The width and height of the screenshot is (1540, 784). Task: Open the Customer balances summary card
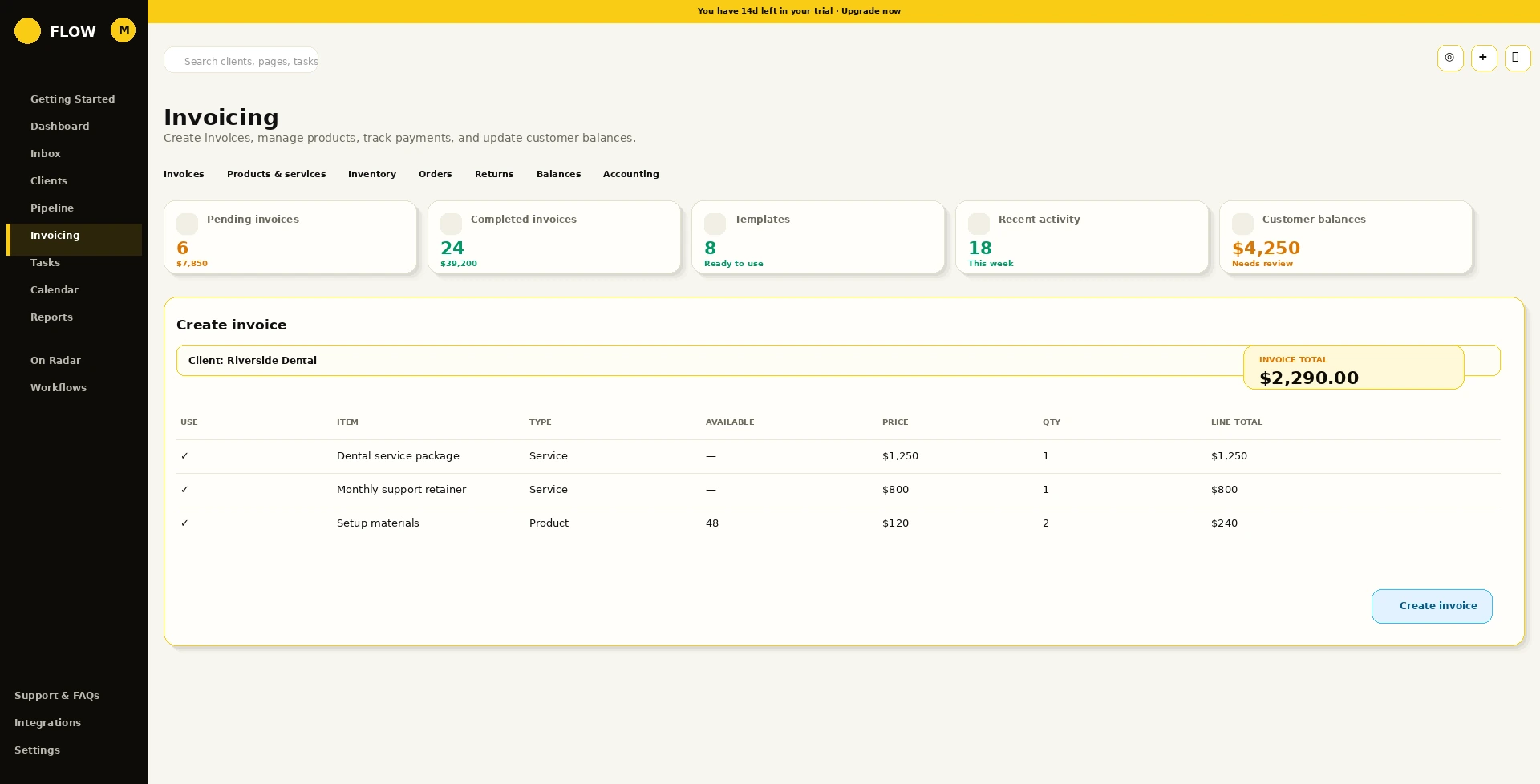tap(1346, 237)
